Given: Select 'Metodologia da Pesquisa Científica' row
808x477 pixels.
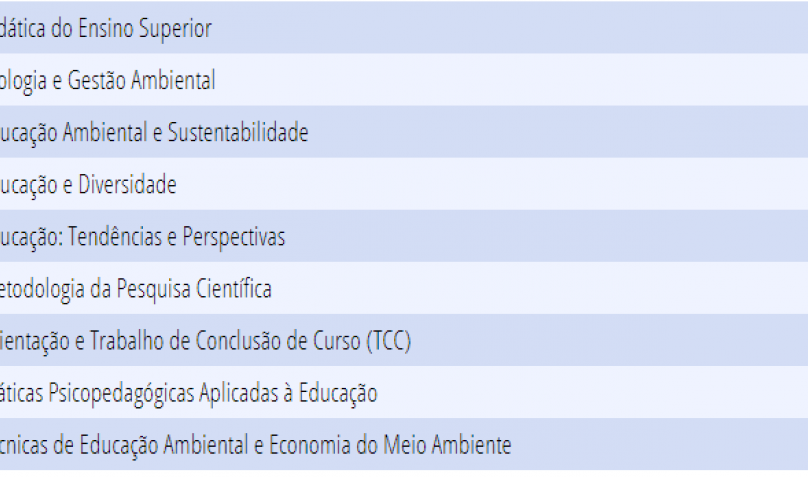Looking at the screenshot, I should [404, 288].
